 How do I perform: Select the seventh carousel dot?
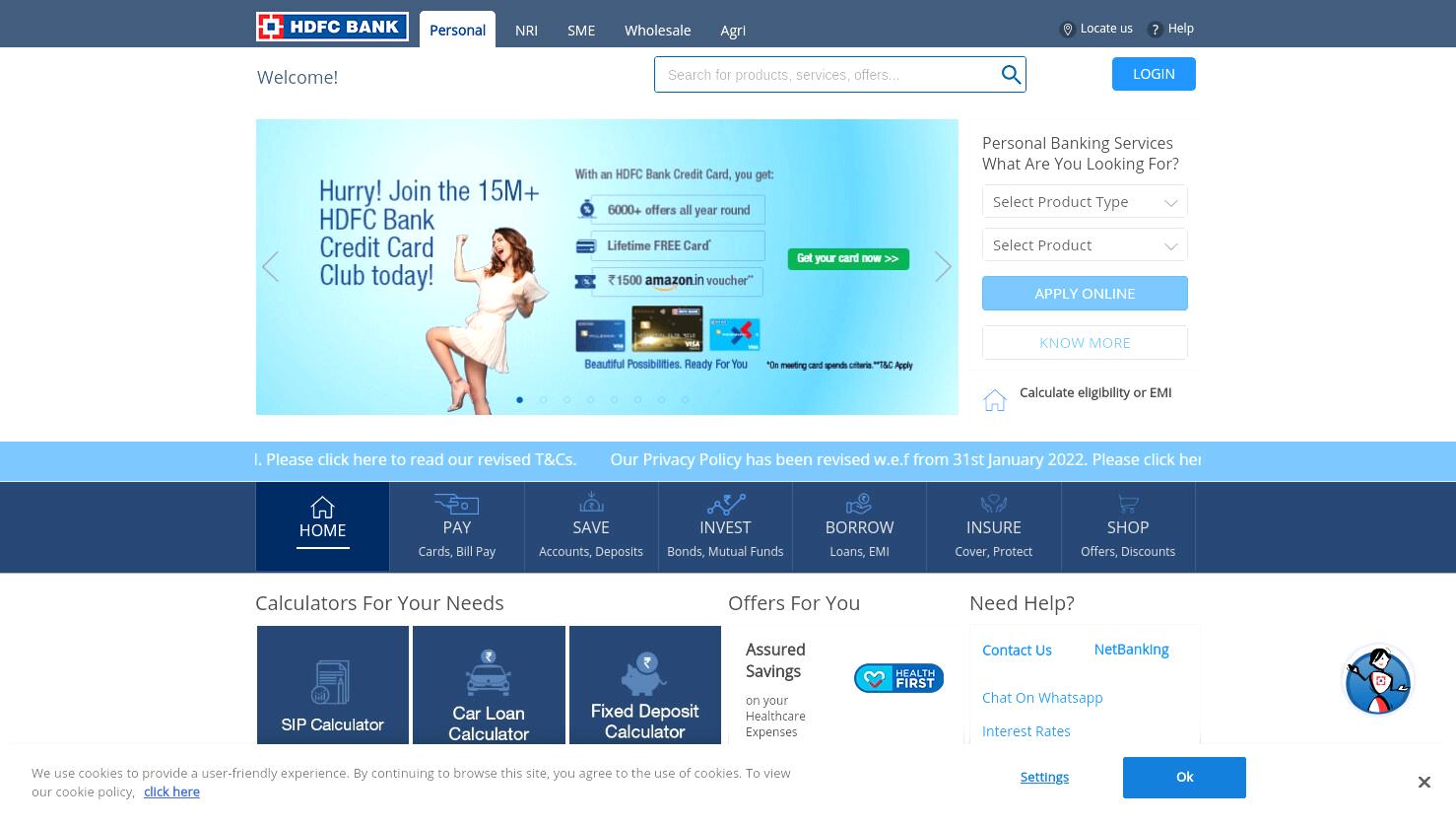[662, 399]
